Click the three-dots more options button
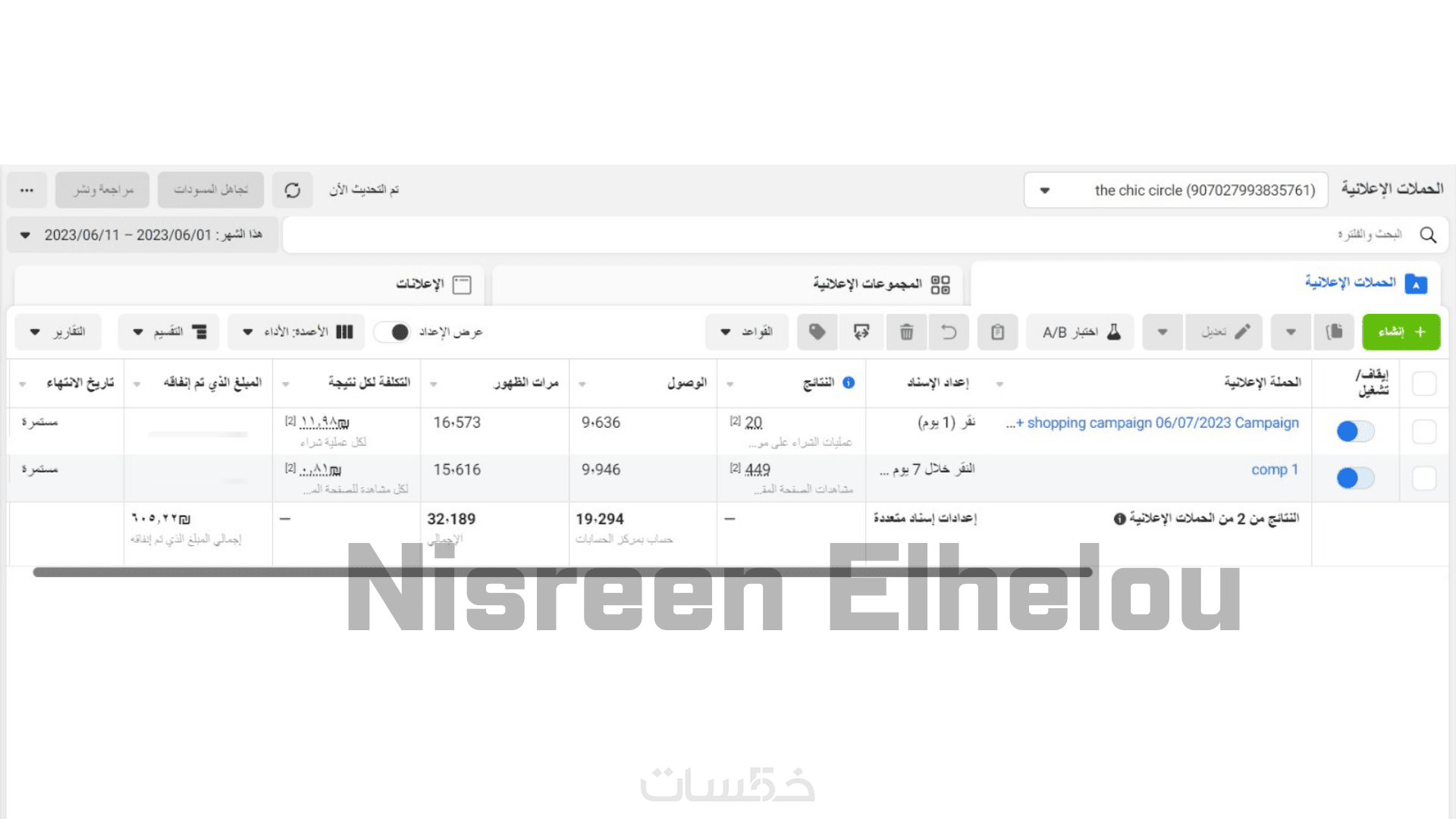Image resolution: width=1456 pixels, height=819 pixels. coord(27,190)
